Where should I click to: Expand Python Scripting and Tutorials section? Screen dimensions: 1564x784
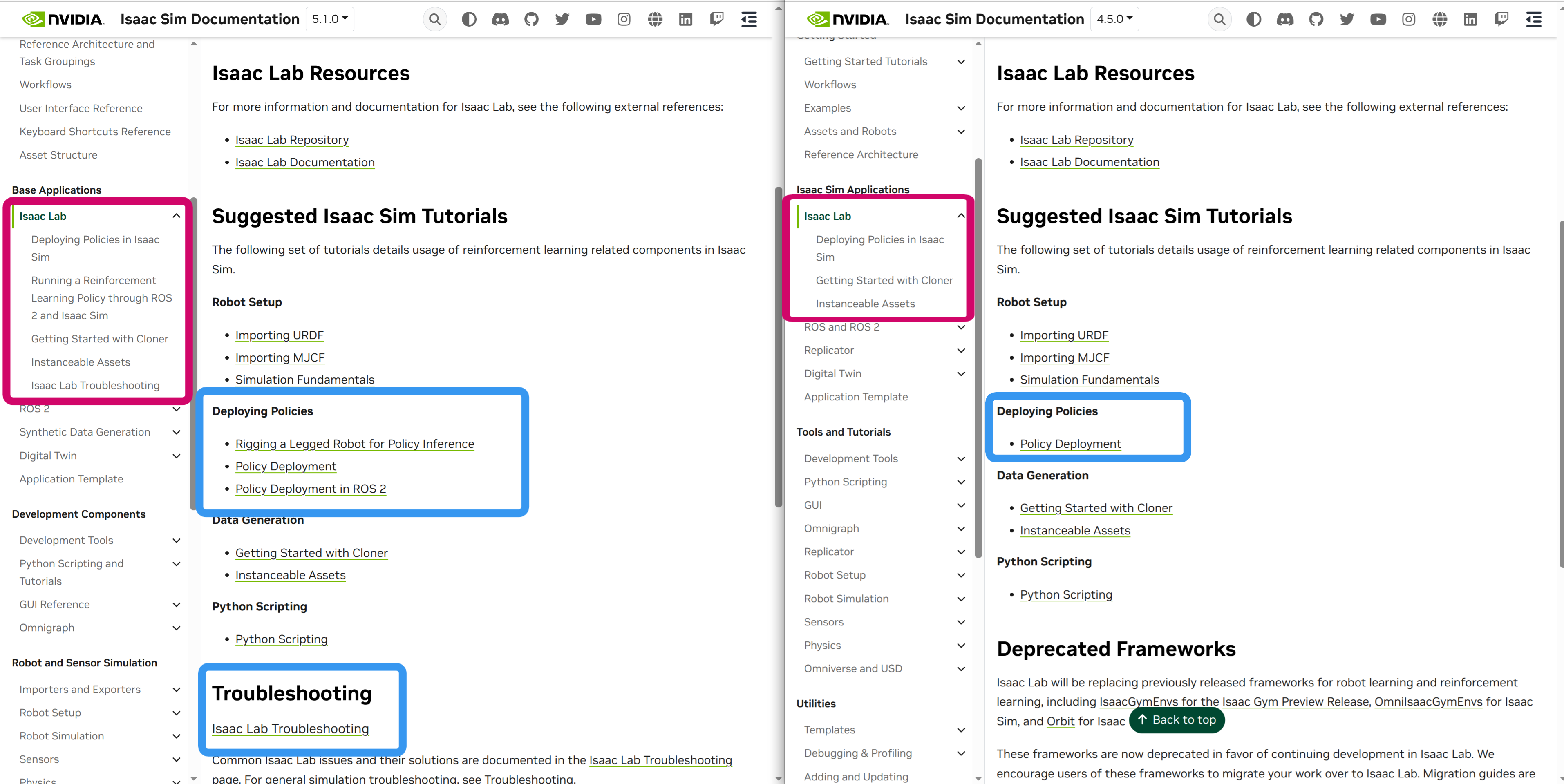pyautogui.click(x=176, y=564)
